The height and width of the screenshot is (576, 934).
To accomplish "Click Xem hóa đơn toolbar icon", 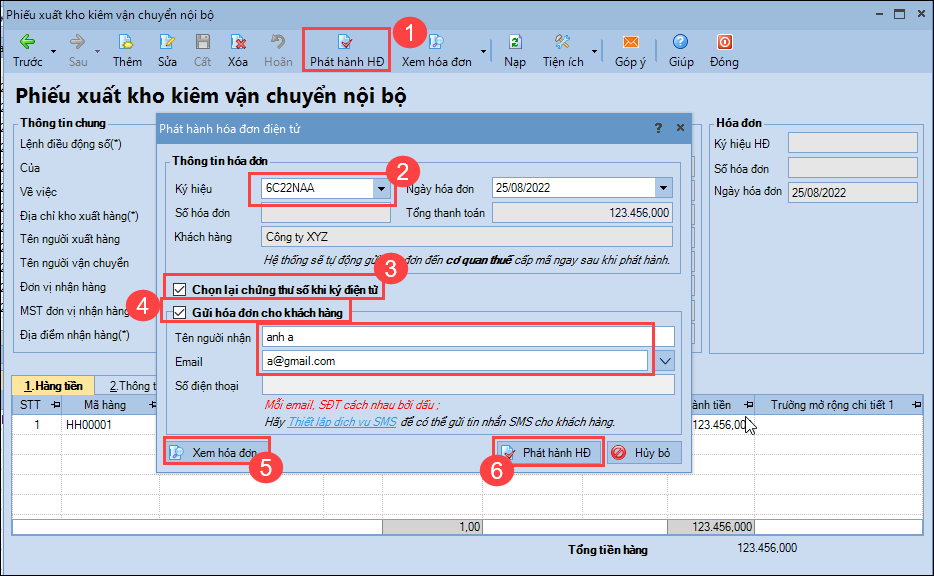I will click(x=436, y=42).
